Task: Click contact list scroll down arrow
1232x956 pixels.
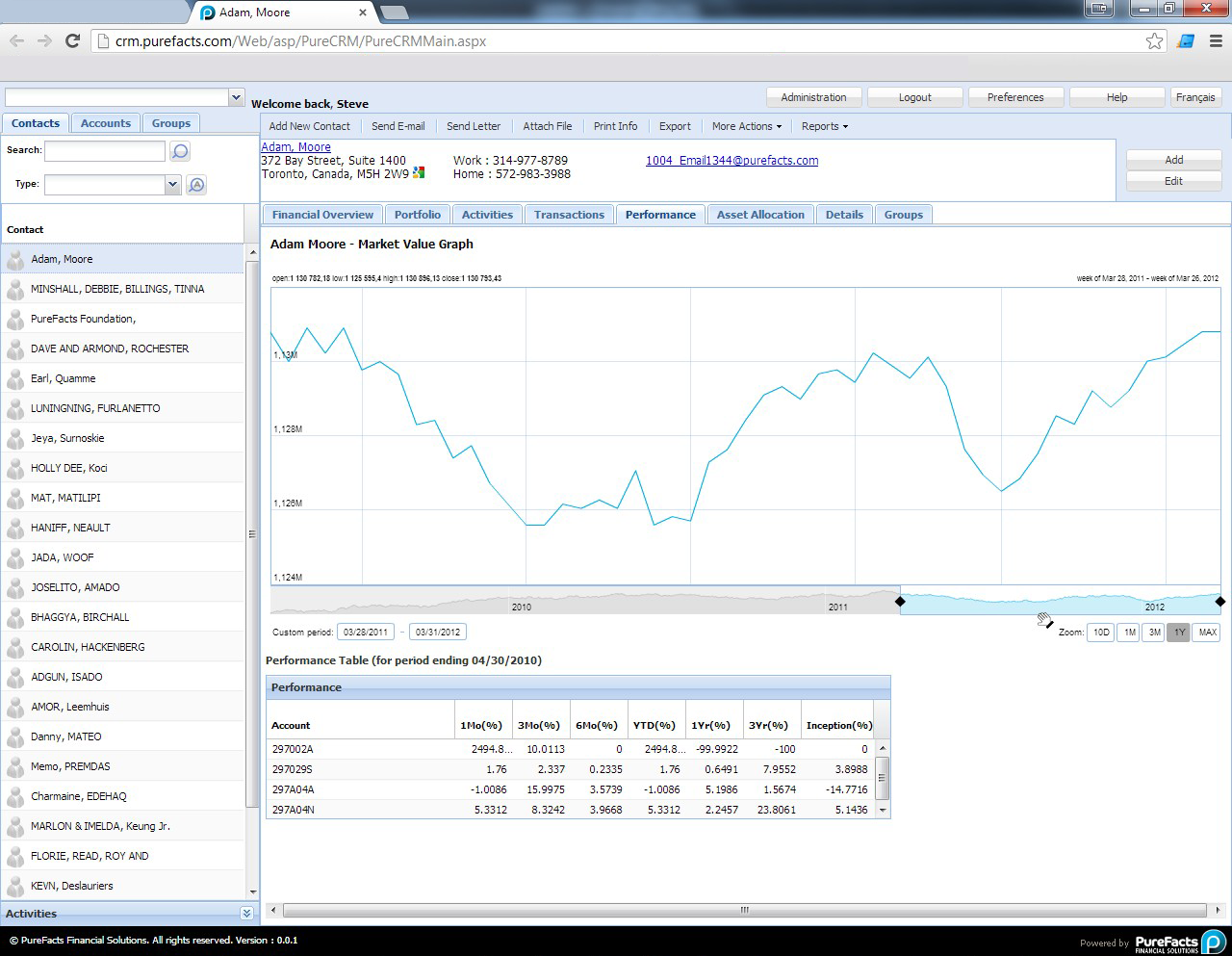Action: pos(253,892)
